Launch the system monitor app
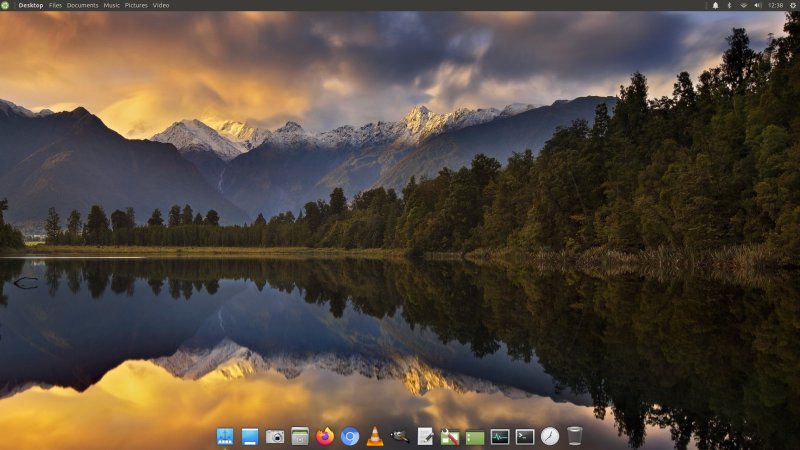800x450 pixels. click(x=500, y=436)
